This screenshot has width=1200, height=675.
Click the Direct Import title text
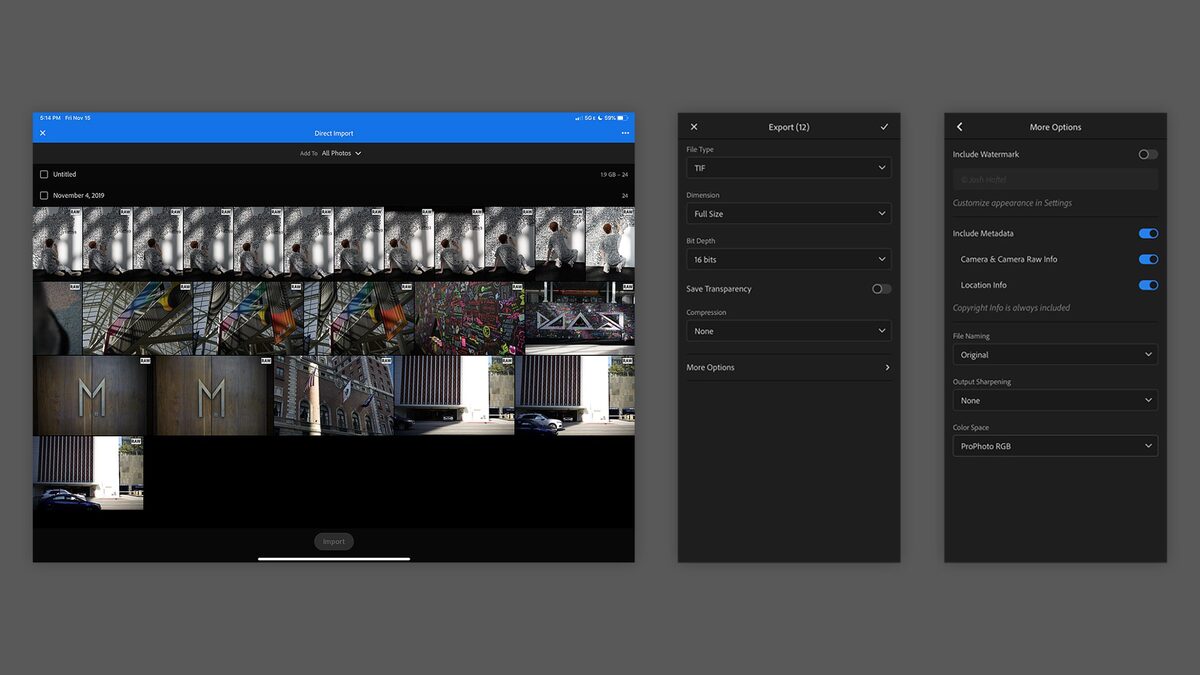click(x=334, y=133)
